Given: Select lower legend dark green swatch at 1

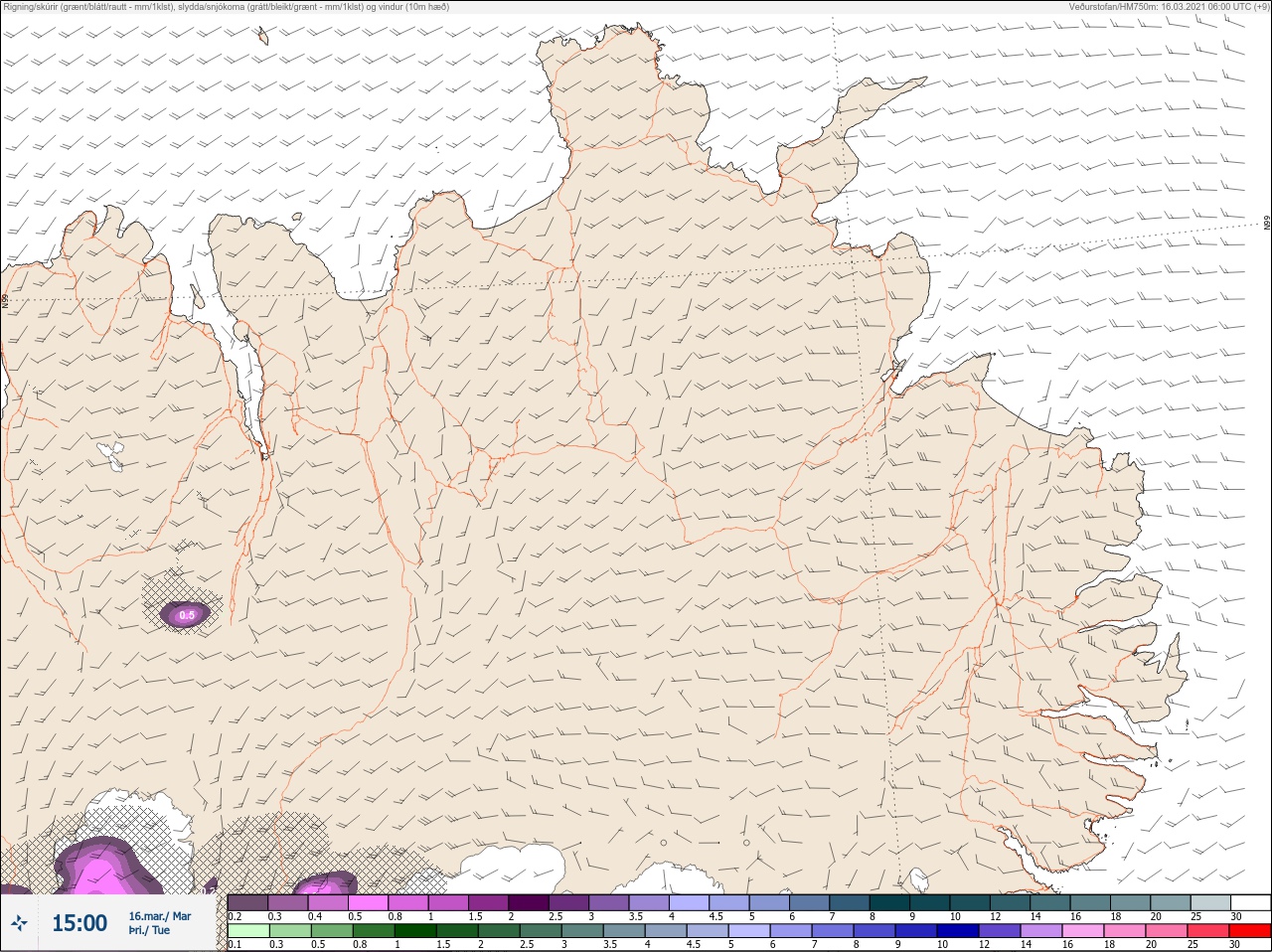Looking at the screenshot, I should tap(414, 931).
